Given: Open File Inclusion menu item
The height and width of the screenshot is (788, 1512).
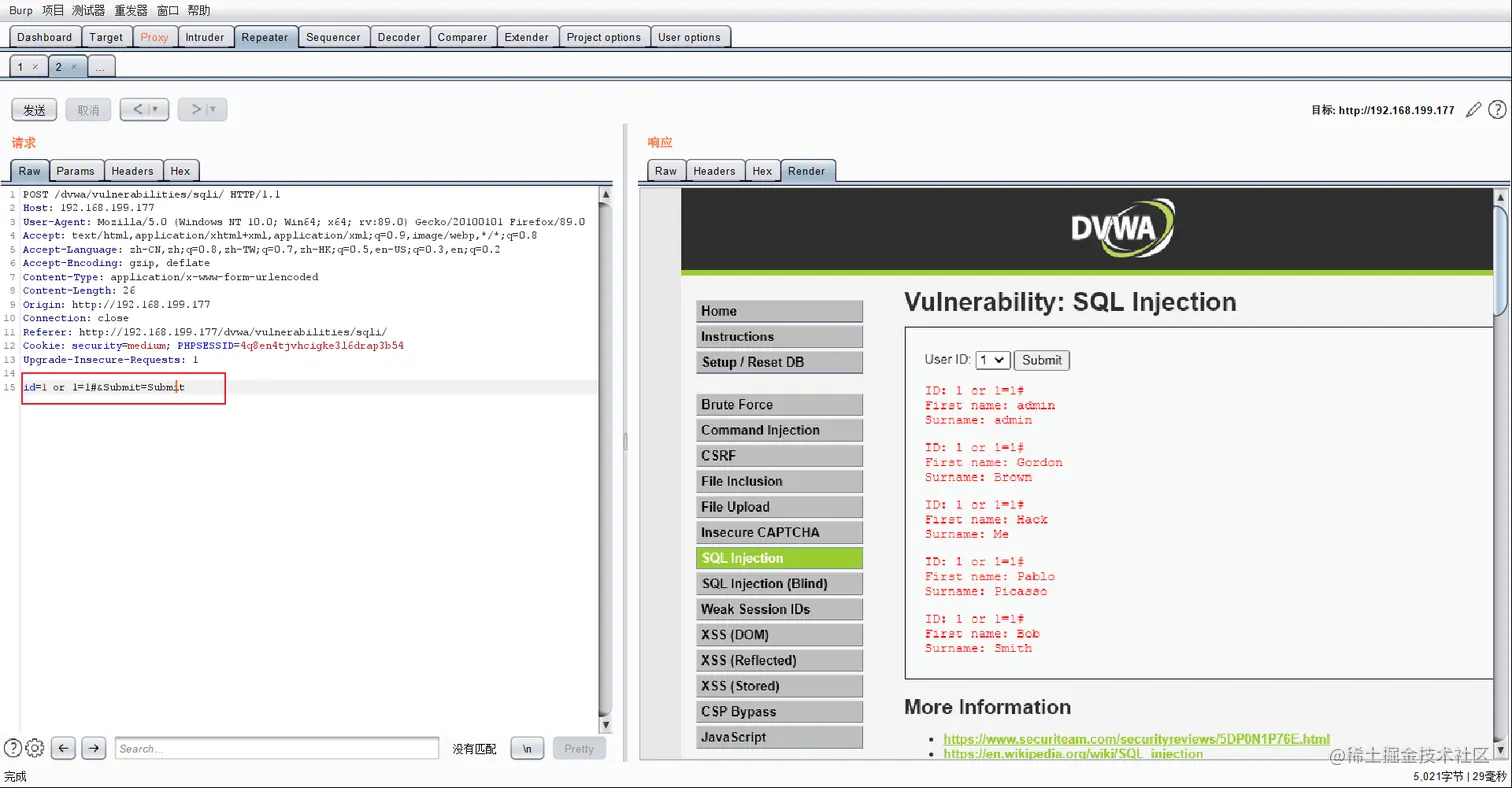Looking at the screenshot, I should pos(779,481).
